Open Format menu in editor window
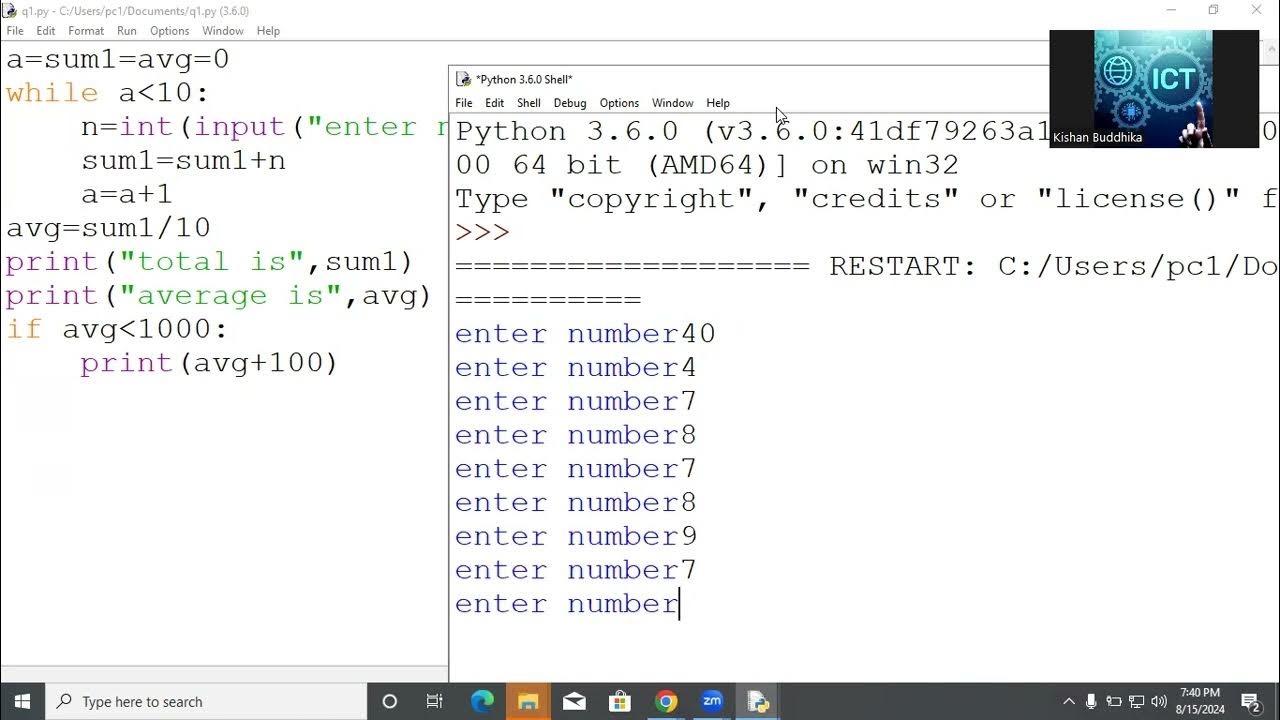 coord(86,31)
